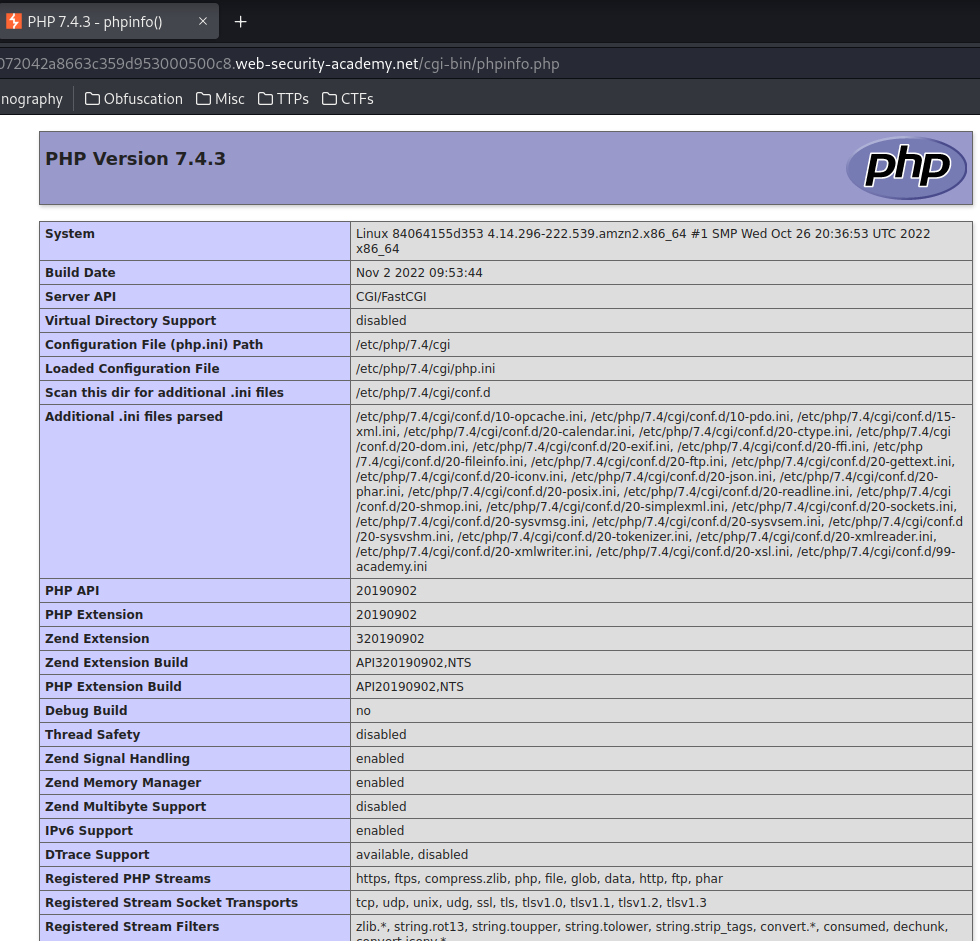The height and width of the screenshot is (941, 980).
Task: Close the PHP 7.4.3 phpinfo() tab
Action: click(x=202, y=21)
